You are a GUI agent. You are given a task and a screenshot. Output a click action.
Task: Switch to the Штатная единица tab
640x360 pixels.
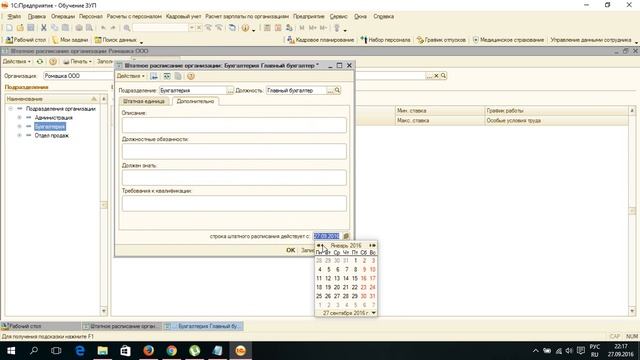coord(144,101)
